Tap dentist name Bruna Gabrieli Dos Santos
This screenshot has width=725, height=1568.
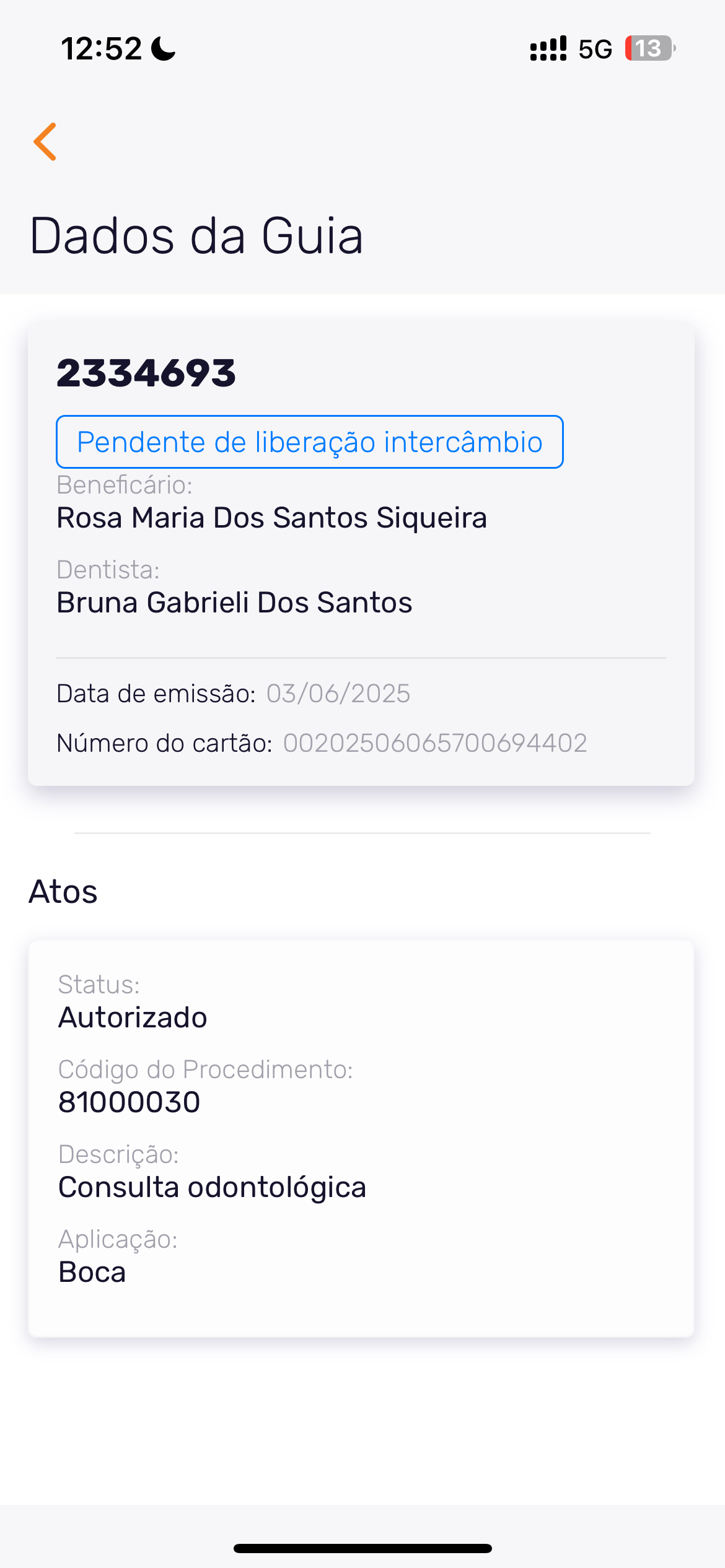(234, 603)
